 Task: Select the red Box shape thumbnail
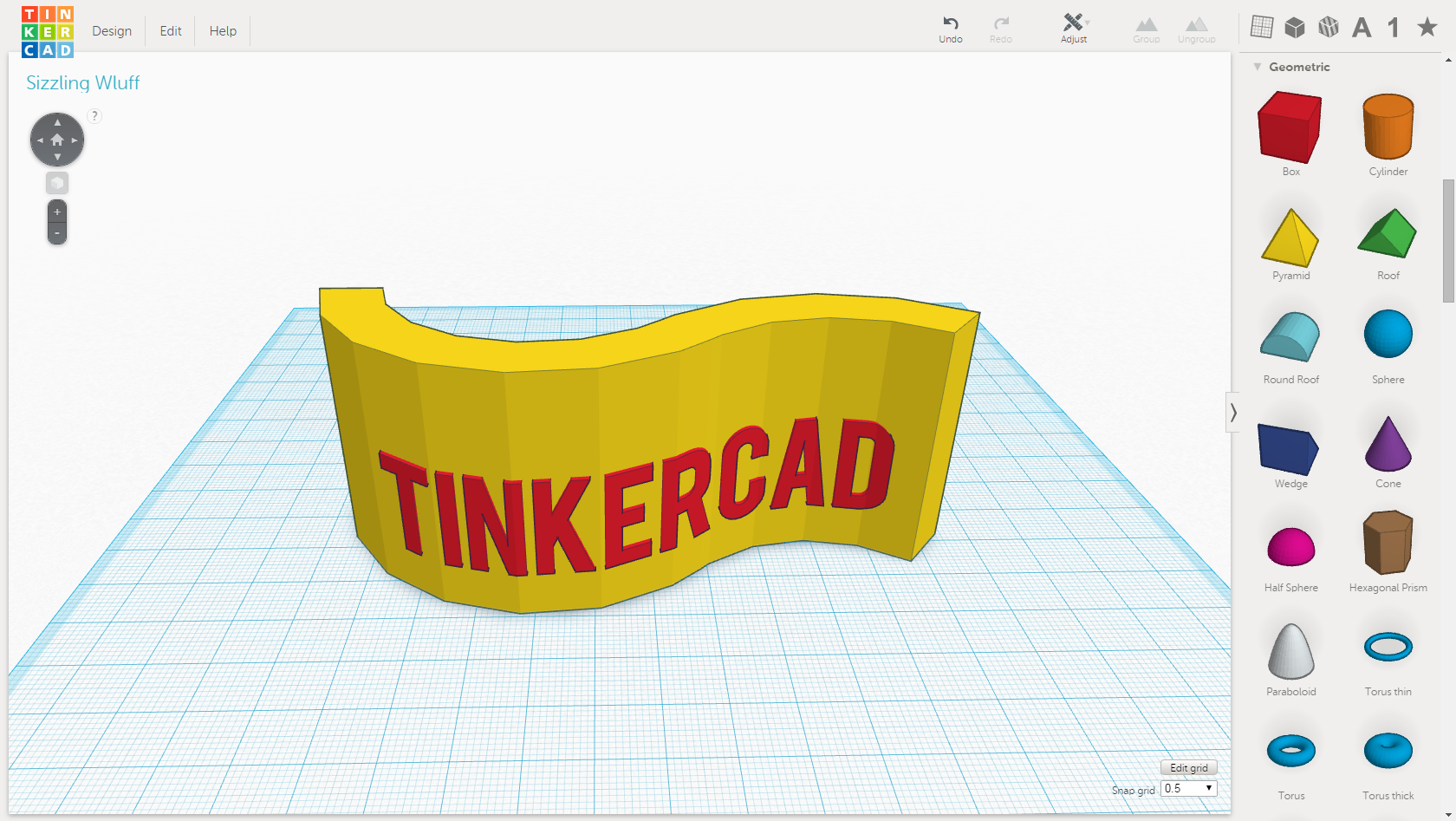click(x=1290, y=127)
